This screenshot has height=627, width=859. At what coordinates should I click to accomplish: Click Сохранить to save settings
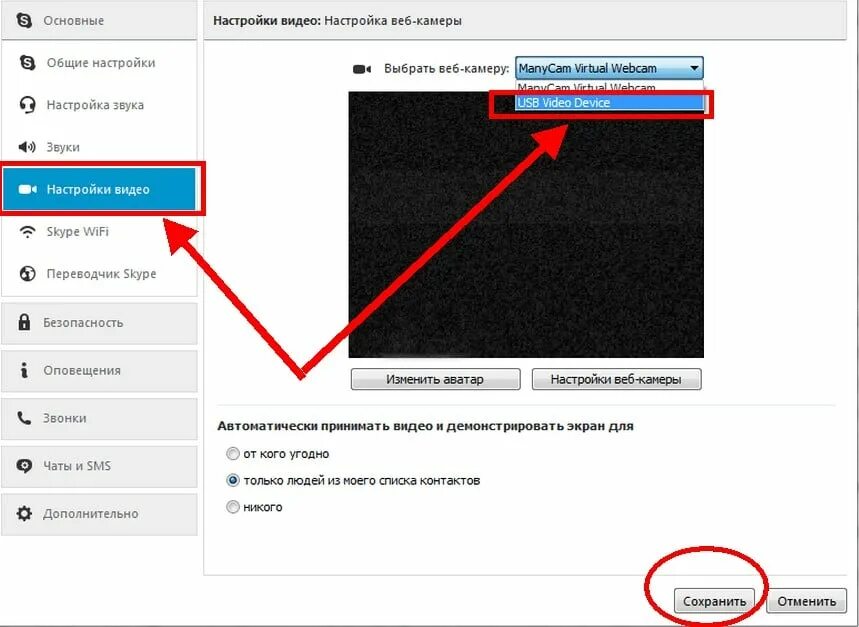pos(714,601)
